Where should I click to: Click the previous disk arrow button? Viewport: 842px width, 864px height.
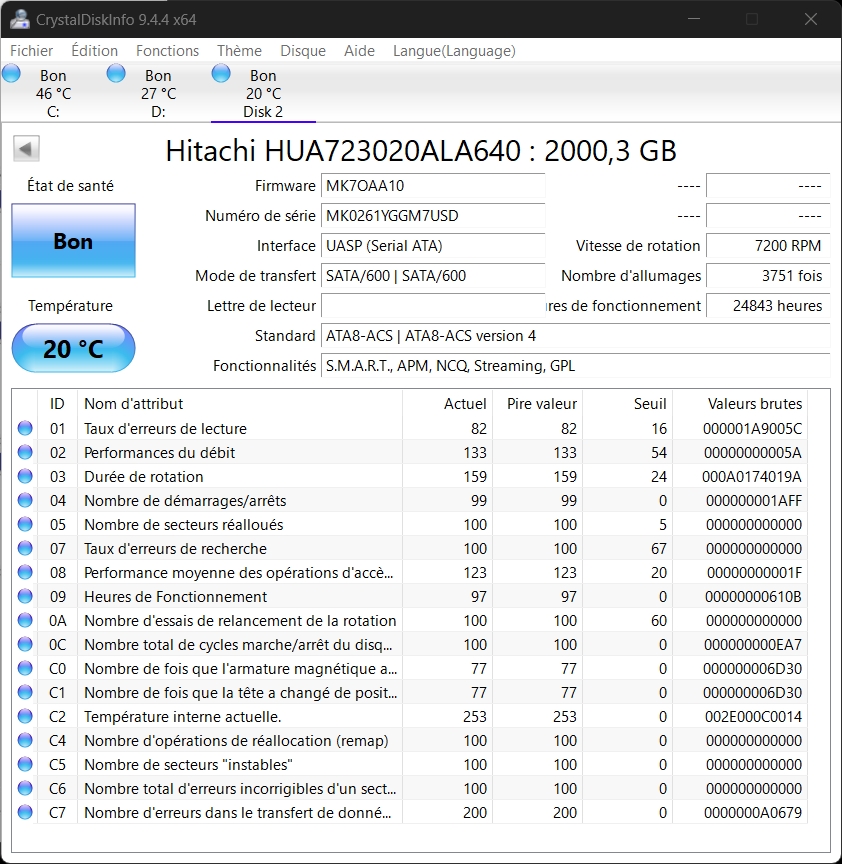coord(26,149)
